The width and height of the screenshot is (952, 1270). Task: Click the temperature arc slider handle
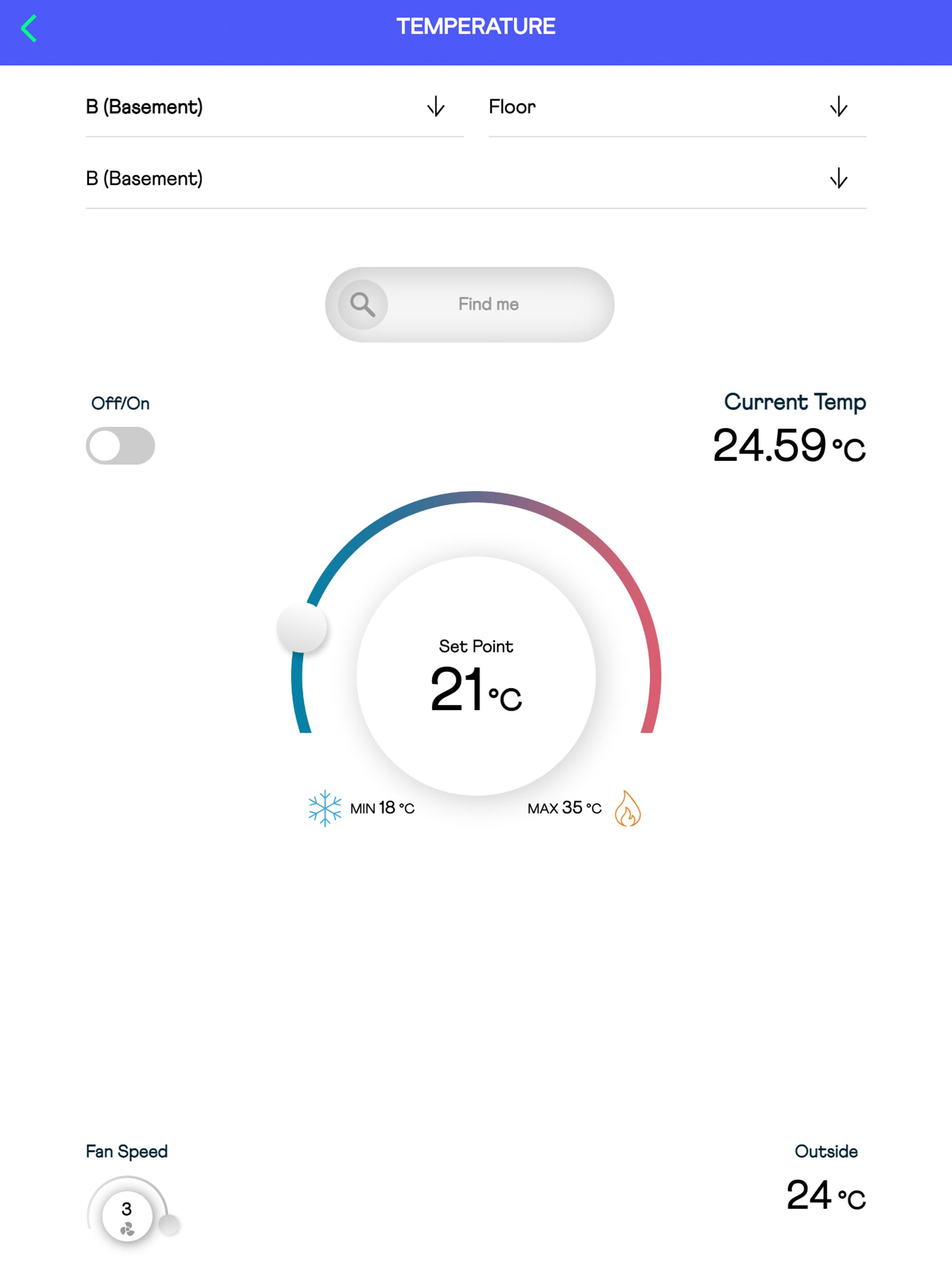(x=301, y=627)
